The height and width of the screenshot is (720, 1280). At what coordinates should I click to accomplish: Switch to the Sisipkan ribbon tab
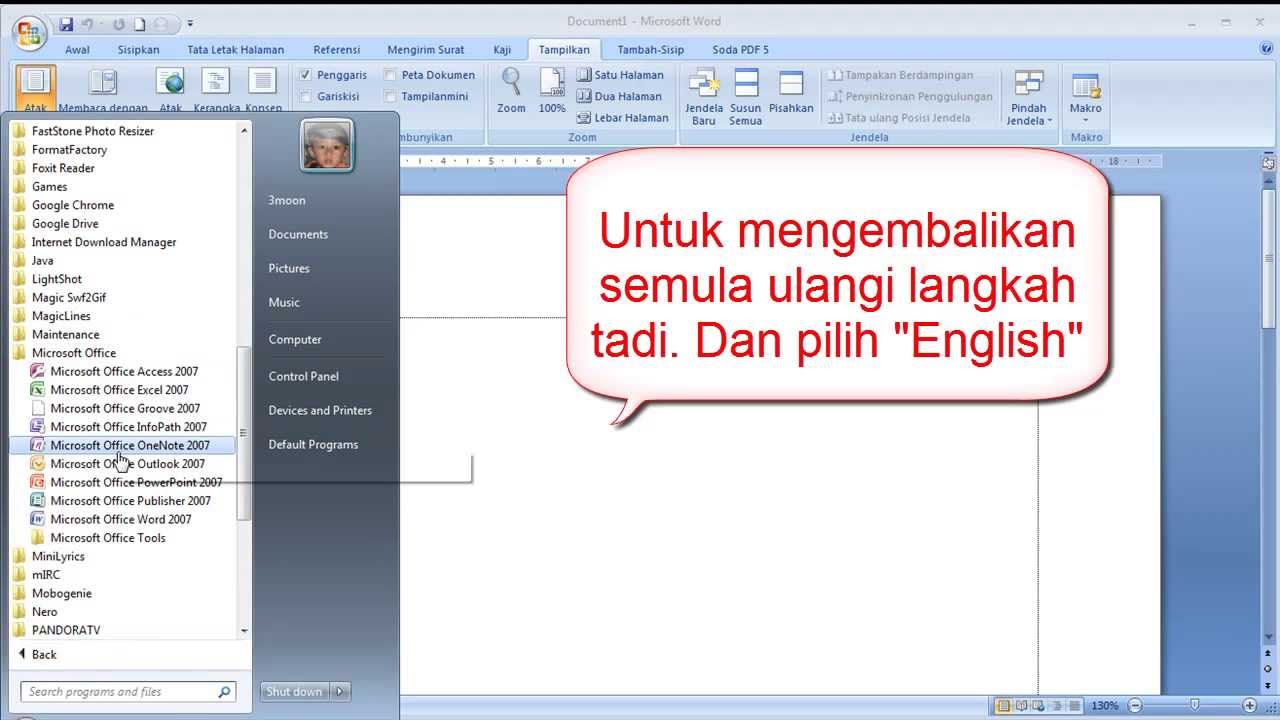pos(138,49)
